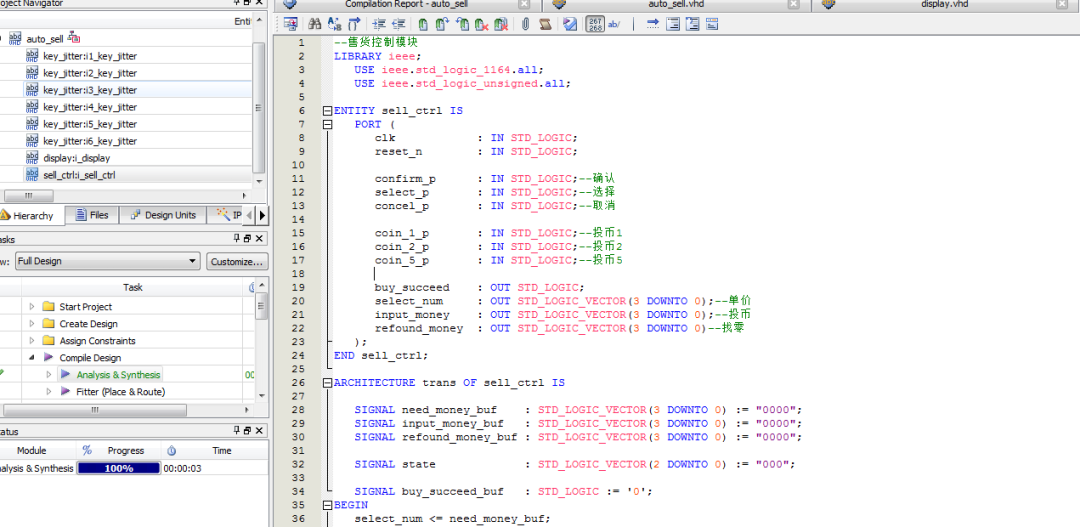This screenshot has width=1080, height=527.
Task: Click the 'ab/' toolbar icon
Action: point(614,23)
